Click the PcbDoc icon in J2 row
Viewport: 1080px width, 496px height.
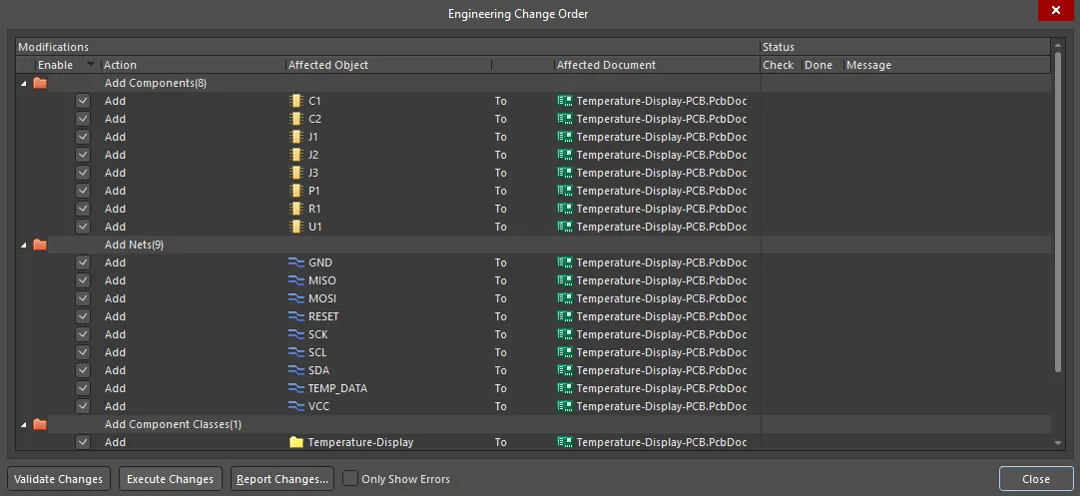click(565, 154)
